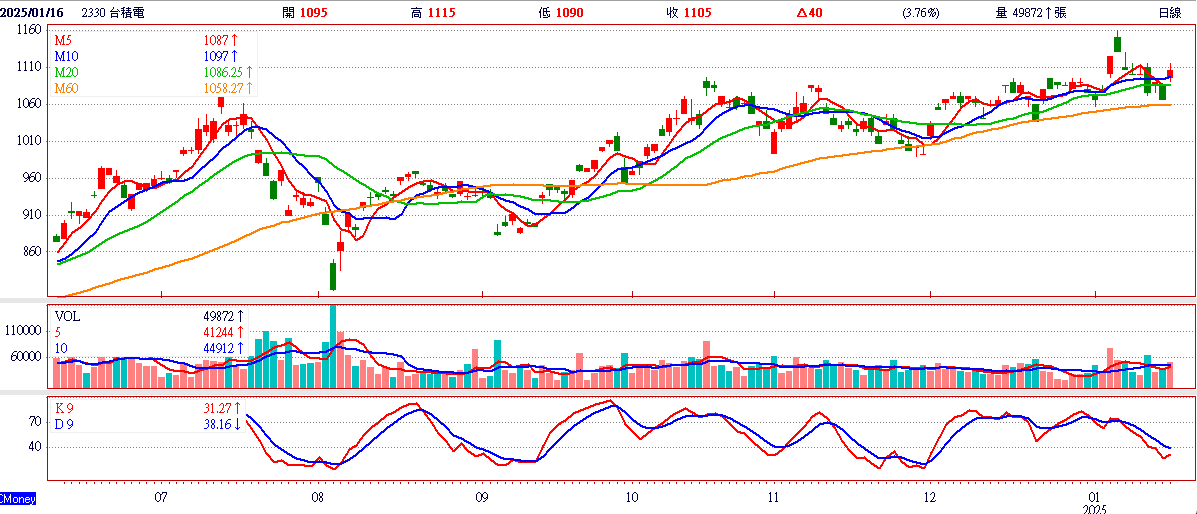This screenshot has height=514, width=1197.
Task: Click the 12 month marker on time axis
Action: click(930, 498)
